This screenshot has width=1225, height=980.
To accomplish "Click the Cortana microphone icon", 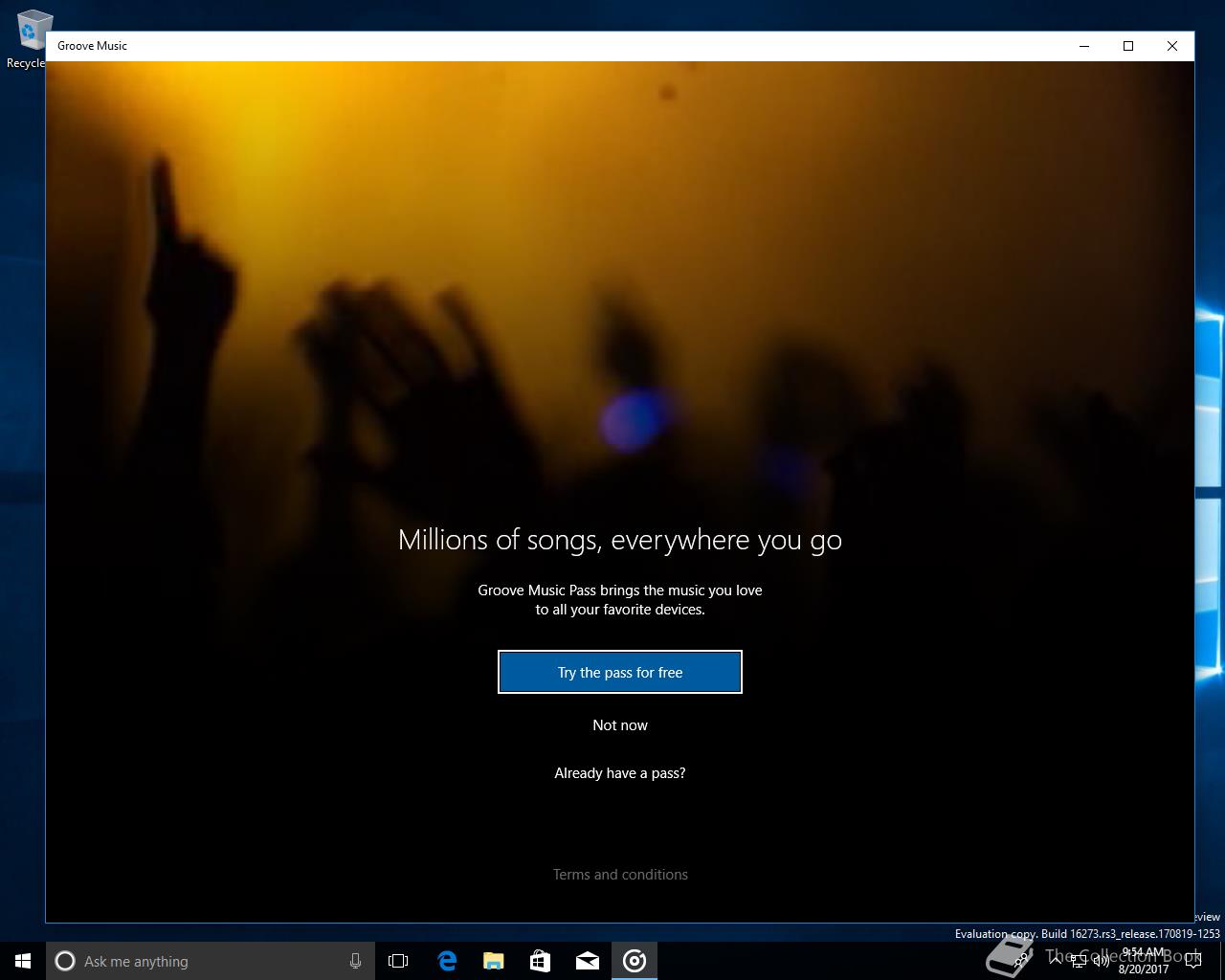I will [x=355, y=961].
